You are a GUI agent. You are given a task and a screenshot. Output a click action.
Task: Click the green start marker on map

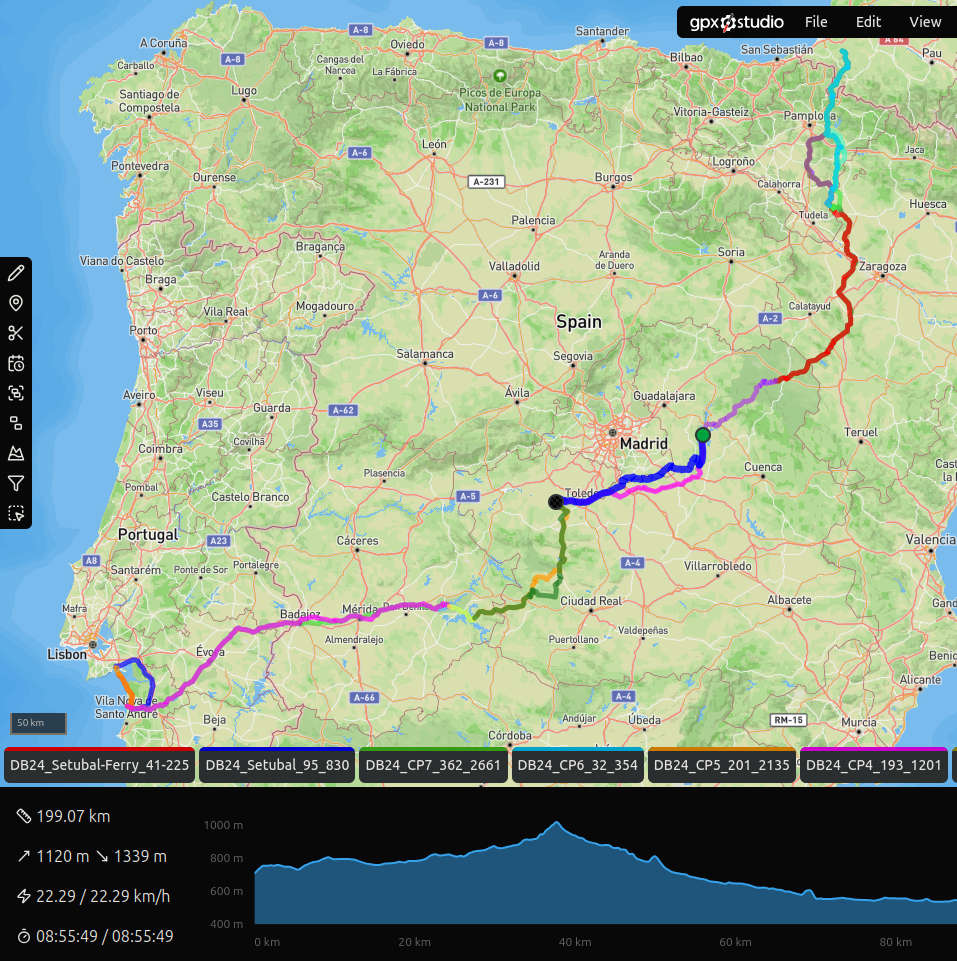click(703, 434)
